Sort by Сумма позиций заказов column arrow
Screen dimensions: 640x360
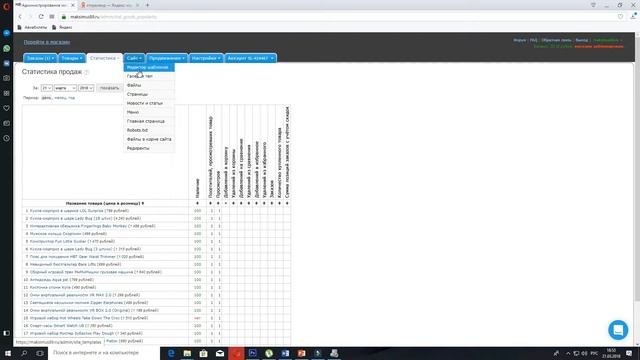pyautogui.click(x=287, y=203)
